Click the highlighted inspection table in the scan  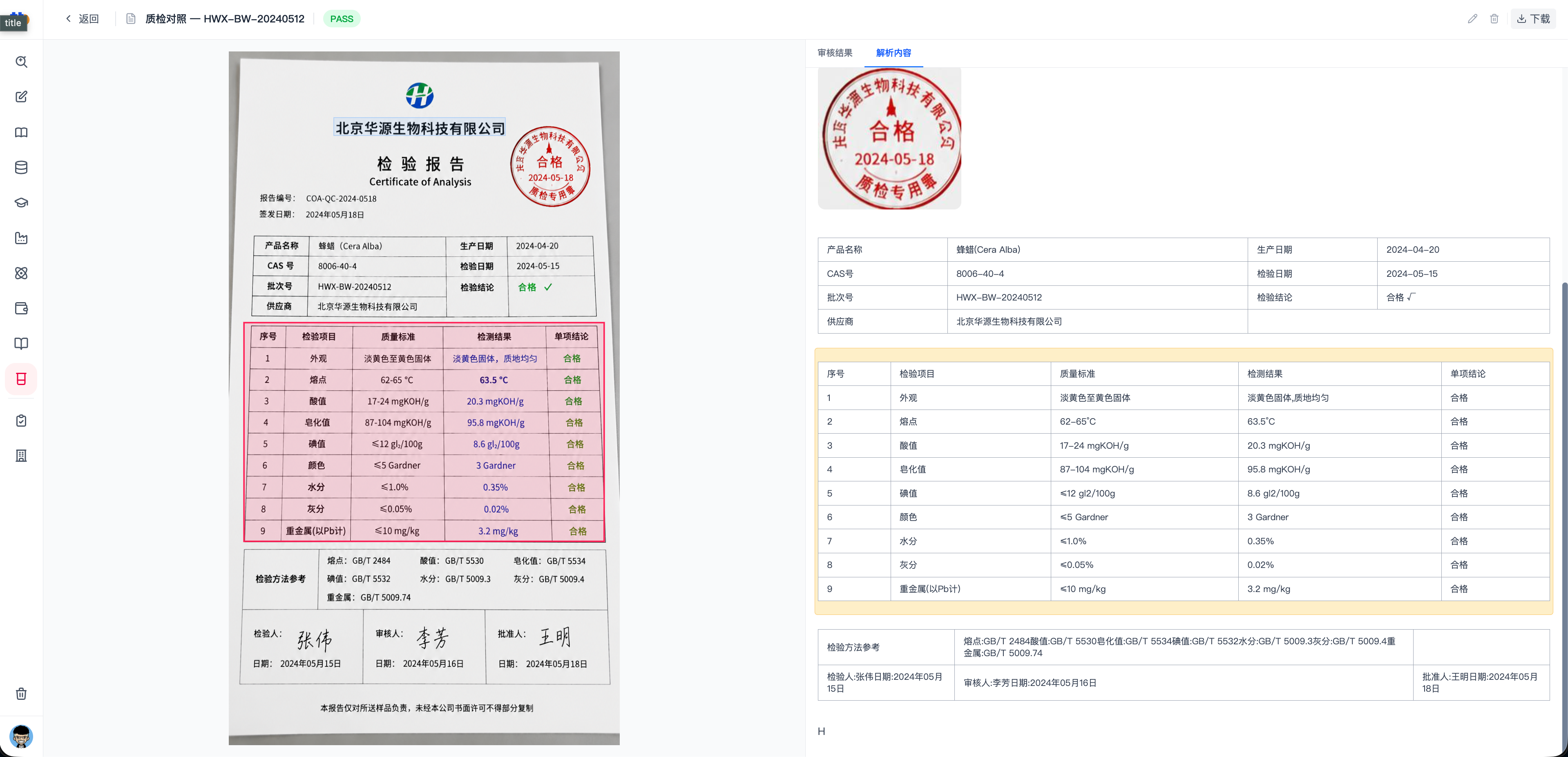pos(424,432)
